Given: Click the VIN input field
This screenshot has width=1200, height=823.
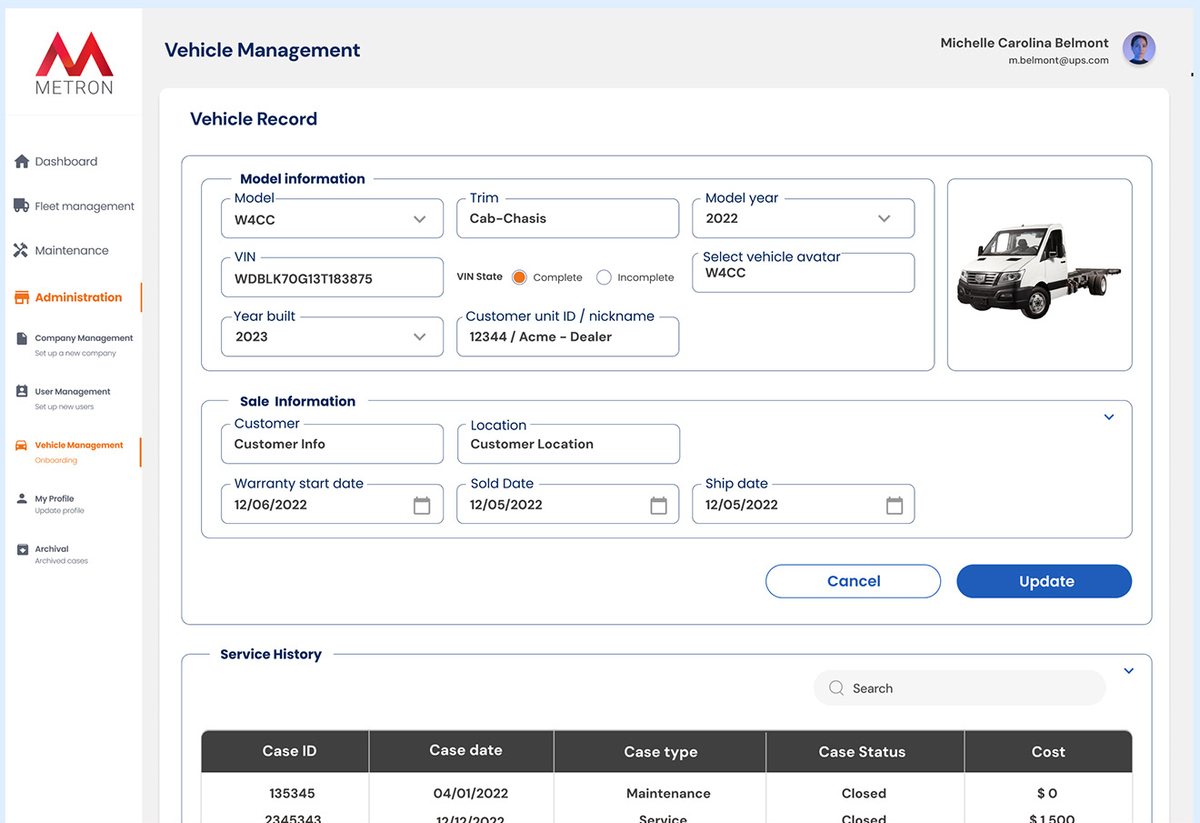Looking at the screenshot, I should 332,277.
